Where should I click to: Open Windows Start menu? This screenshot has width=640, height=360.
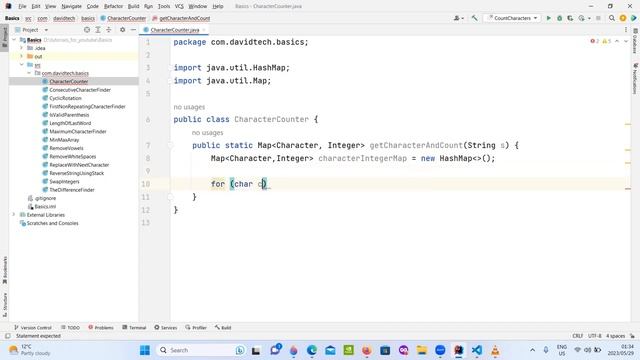click(145, 350)
